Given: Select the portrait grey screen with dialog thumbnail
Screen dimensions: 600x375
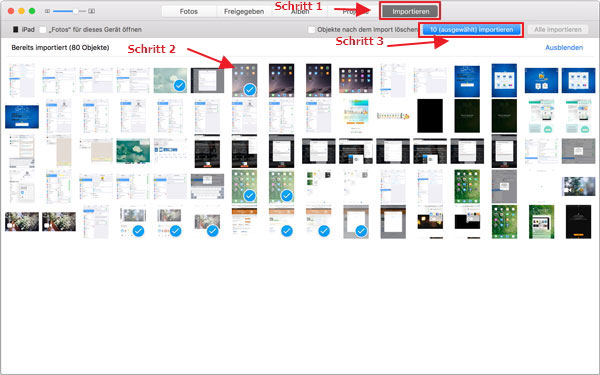Looking at the screenshot, I should (x=504, y=186).
